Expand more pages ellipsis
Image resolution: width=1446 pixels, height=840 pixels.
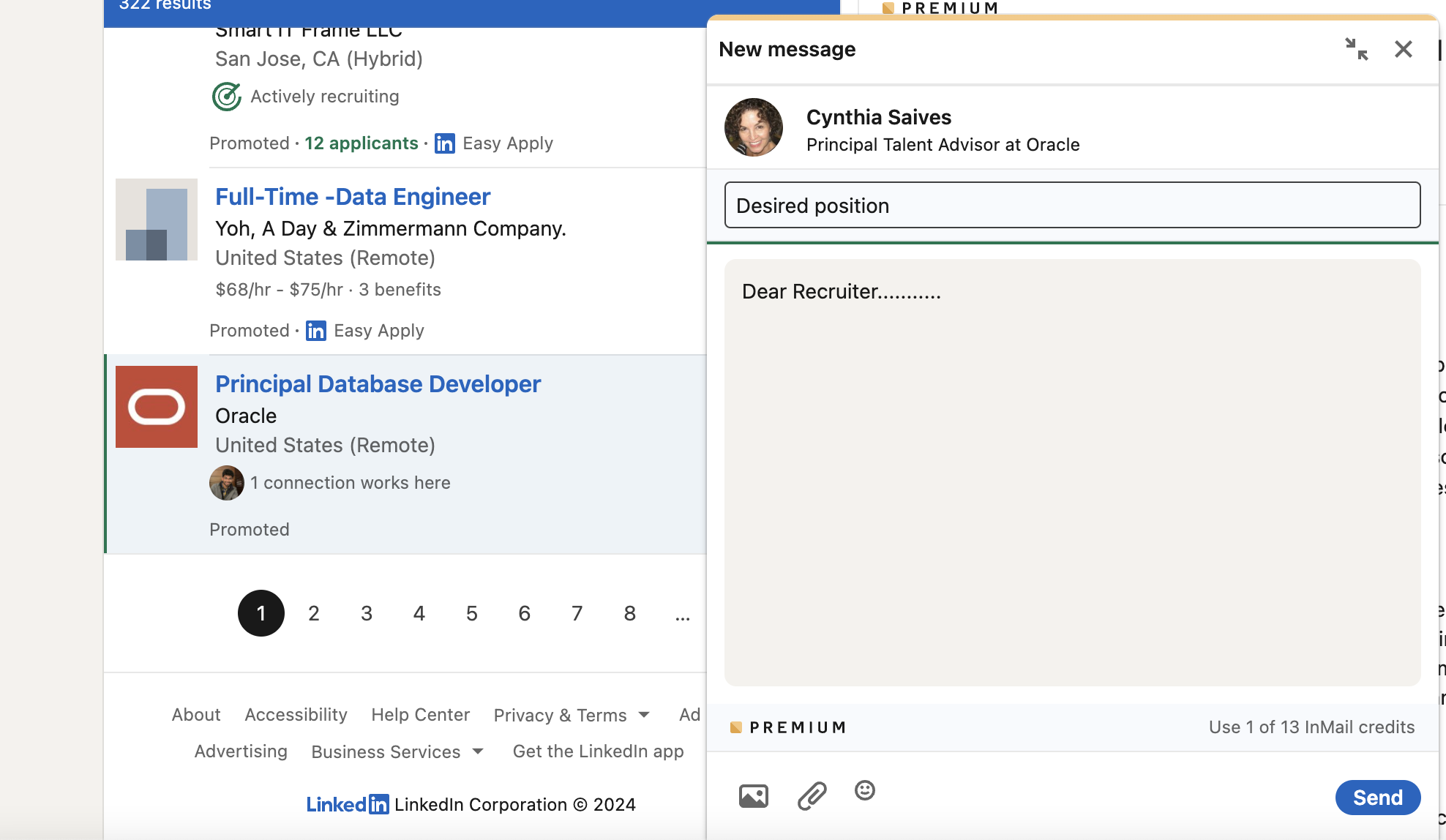(682, 613)
